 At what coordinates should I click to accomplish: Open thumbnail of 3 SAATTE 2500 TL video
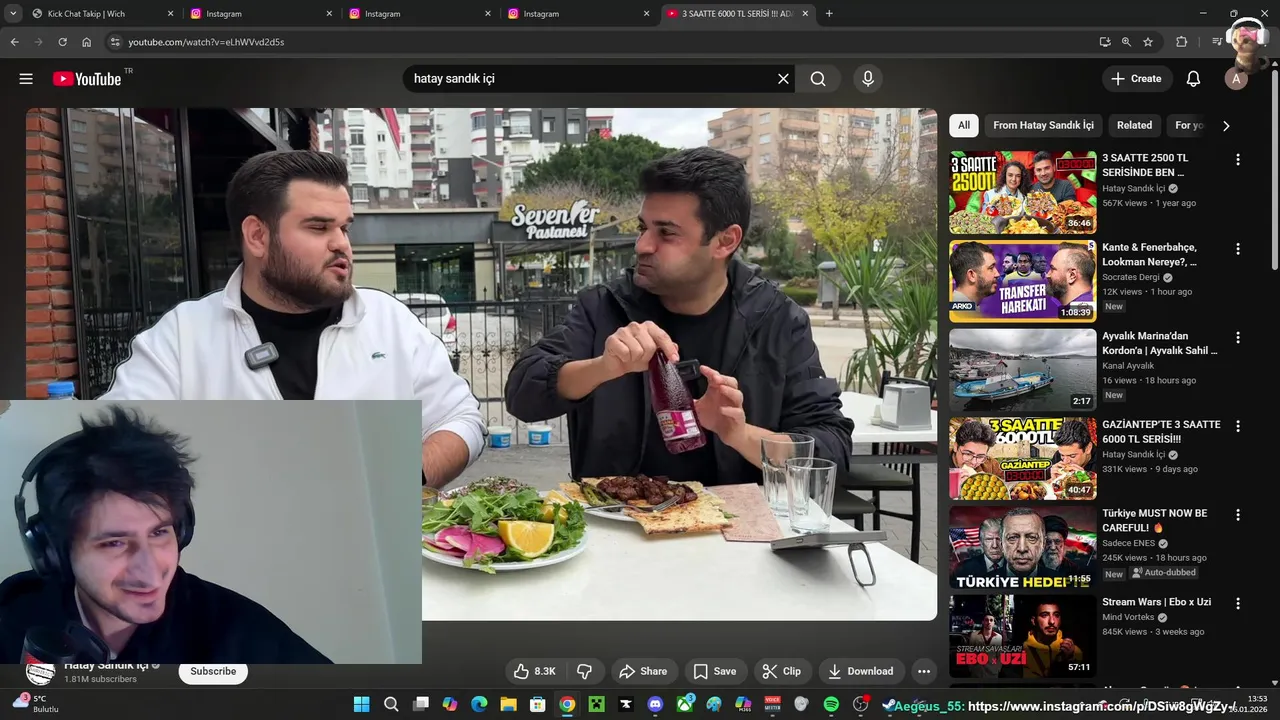click(1022, 192)
